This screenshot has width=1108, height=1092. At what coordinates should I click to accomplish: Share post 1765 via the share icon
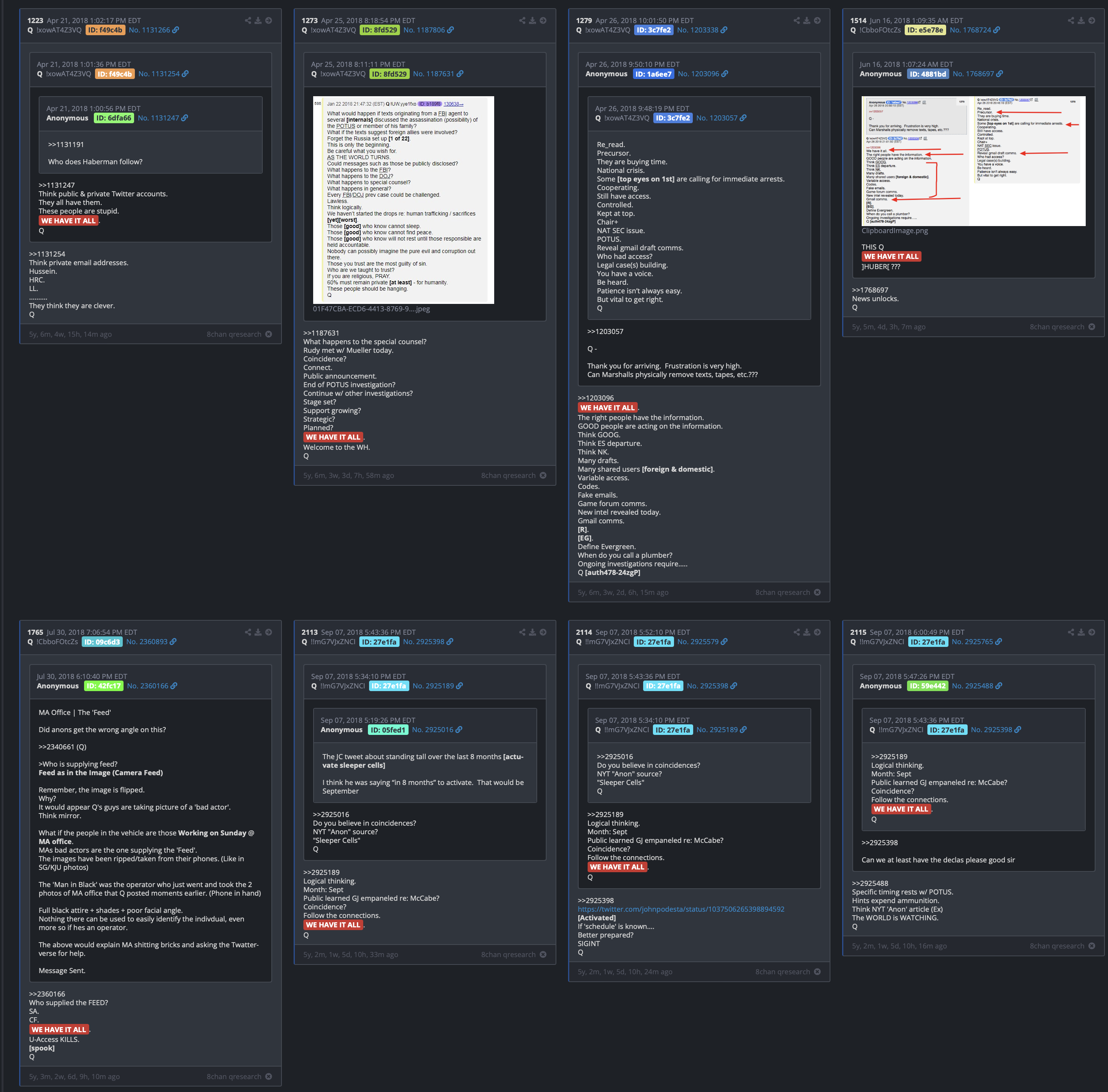[x=248, y=632]
